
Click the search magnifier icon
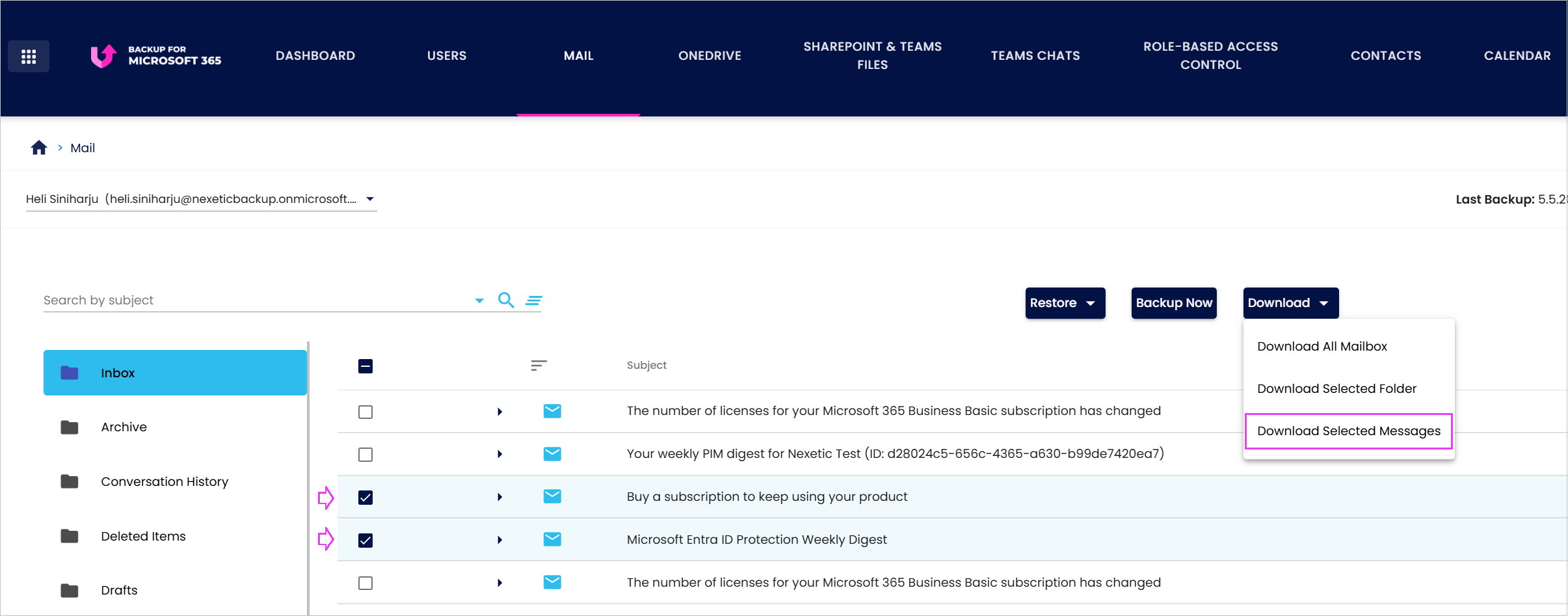(x=506, y=300)
